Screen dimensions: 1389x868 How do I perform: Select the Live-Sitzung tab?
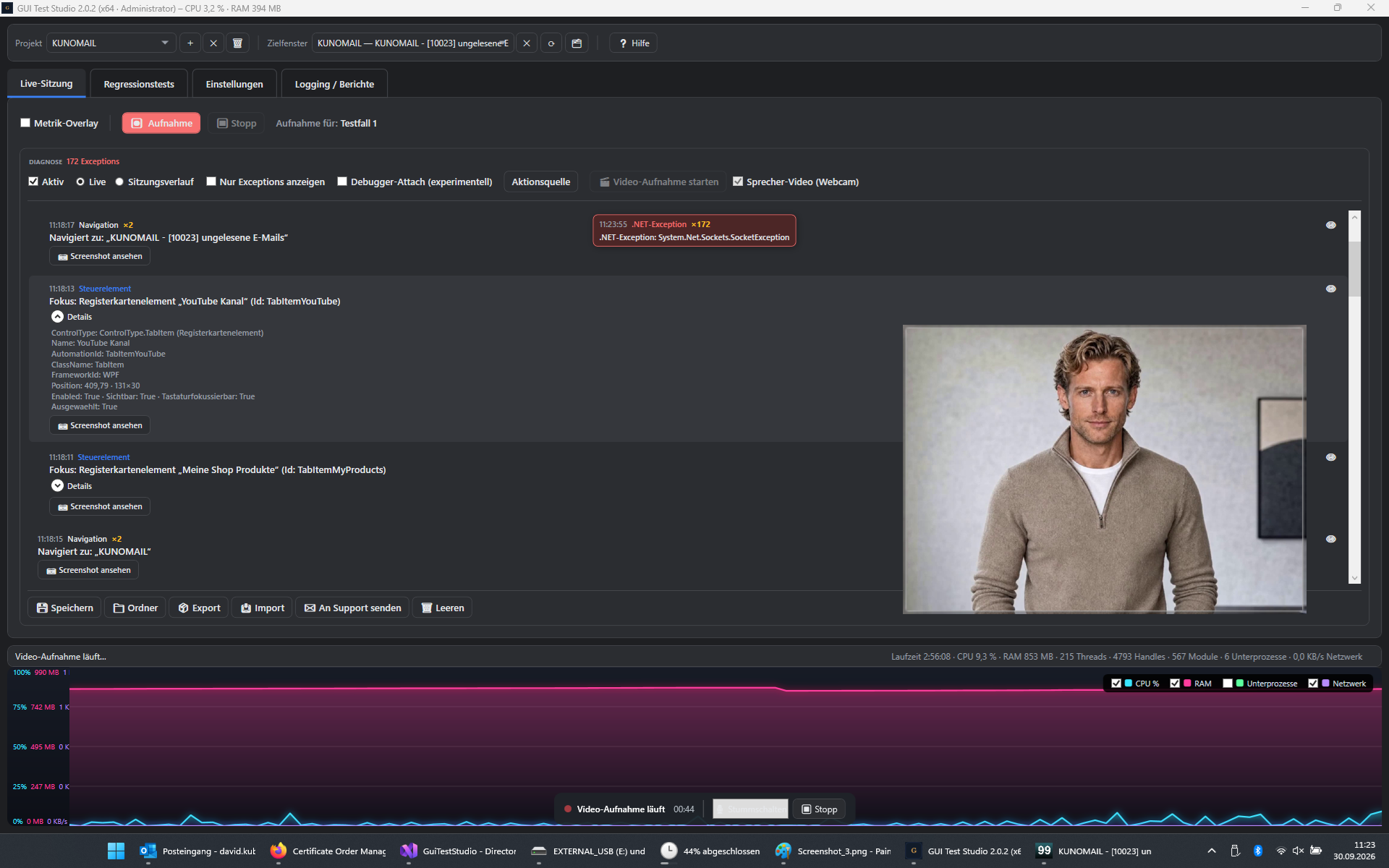(x=46, y=83)
